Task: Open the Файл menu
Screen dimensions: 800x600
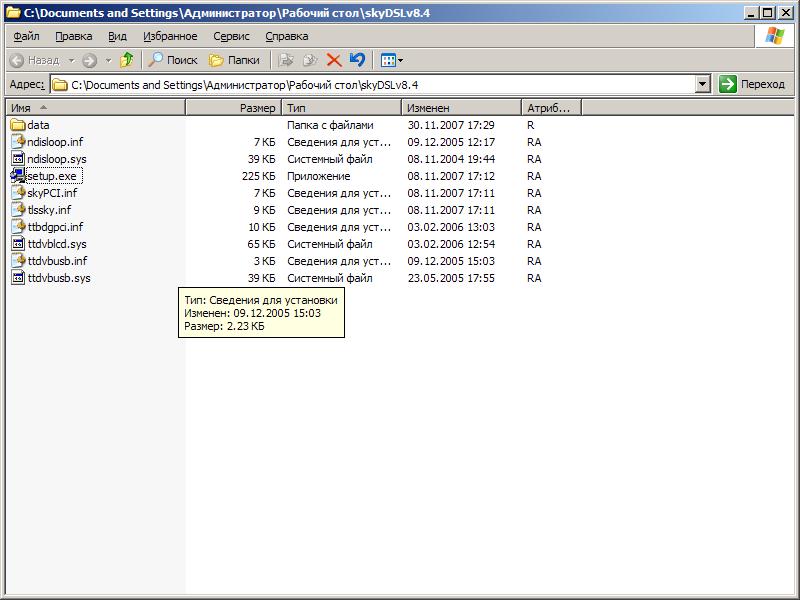Action: pyautogui.click(x=27, y=36)
